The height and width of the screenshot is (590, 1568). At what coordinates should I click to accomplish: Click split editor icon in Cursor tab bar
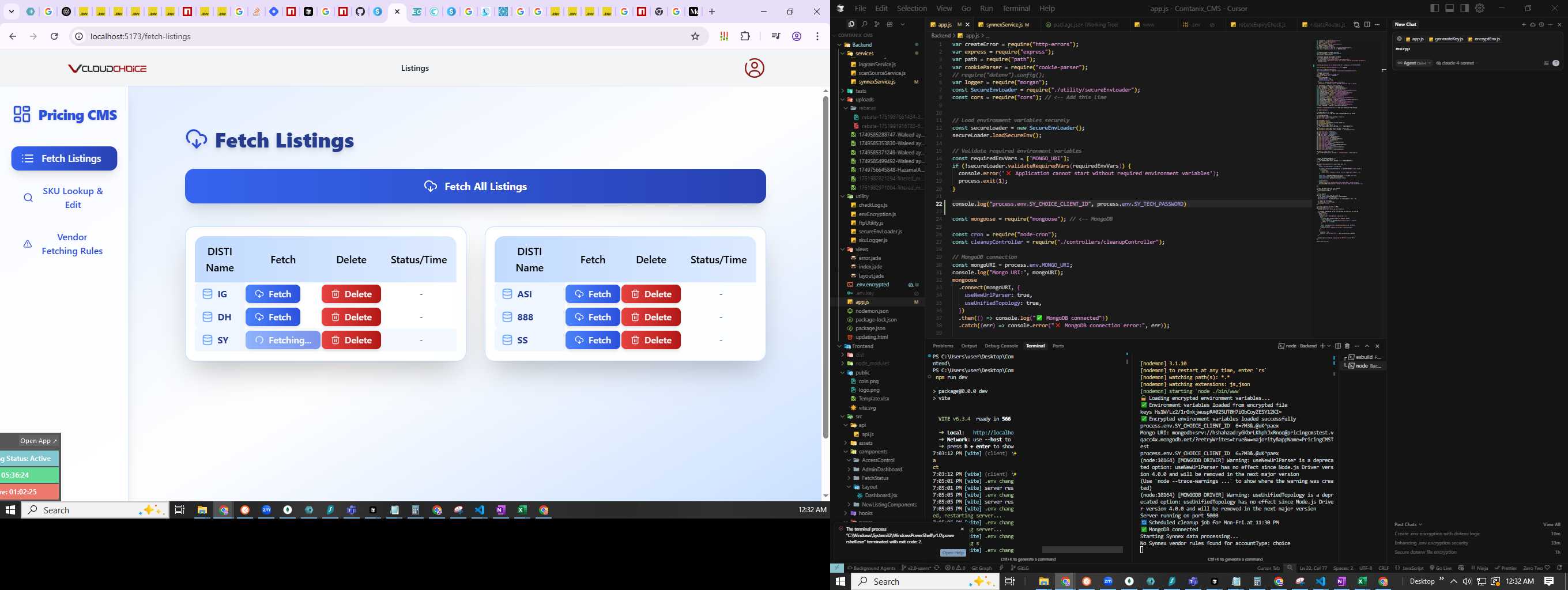coord(1367,24)
